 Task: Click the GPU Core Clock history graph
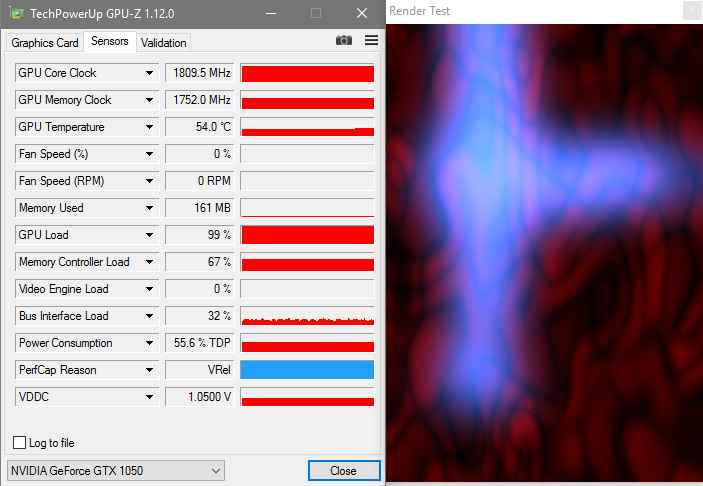(x=307, y=73)
